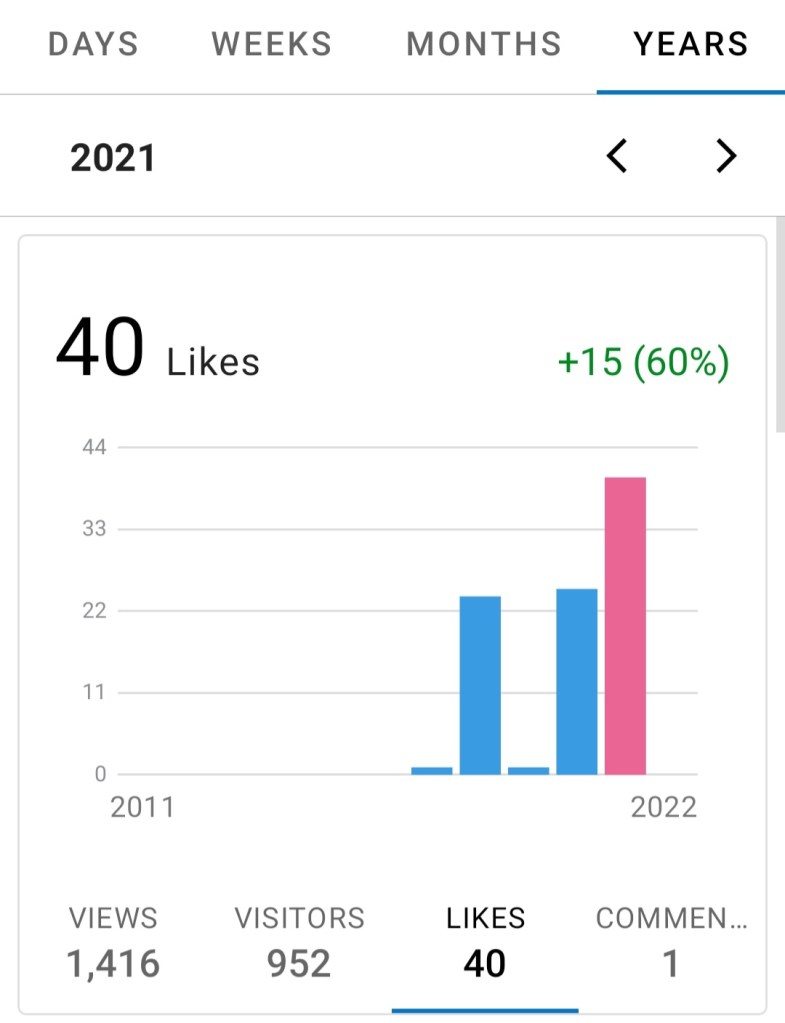Select the pink highlighted chart bar
This screenshot has height=1023, width=785.
point(625,625)
